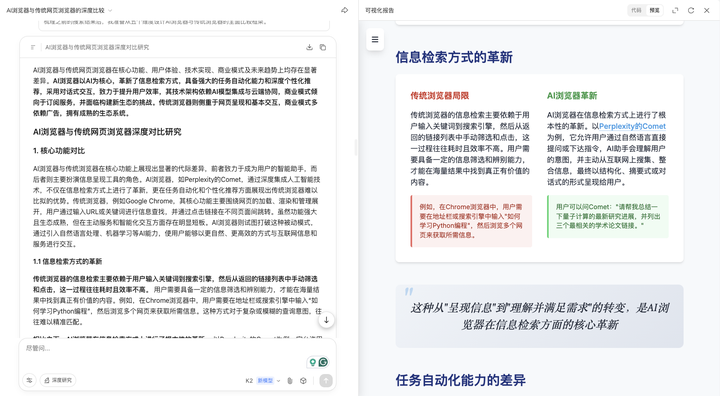
Task: Open the Perplexity的Comet link
Action: pos(632,126)
